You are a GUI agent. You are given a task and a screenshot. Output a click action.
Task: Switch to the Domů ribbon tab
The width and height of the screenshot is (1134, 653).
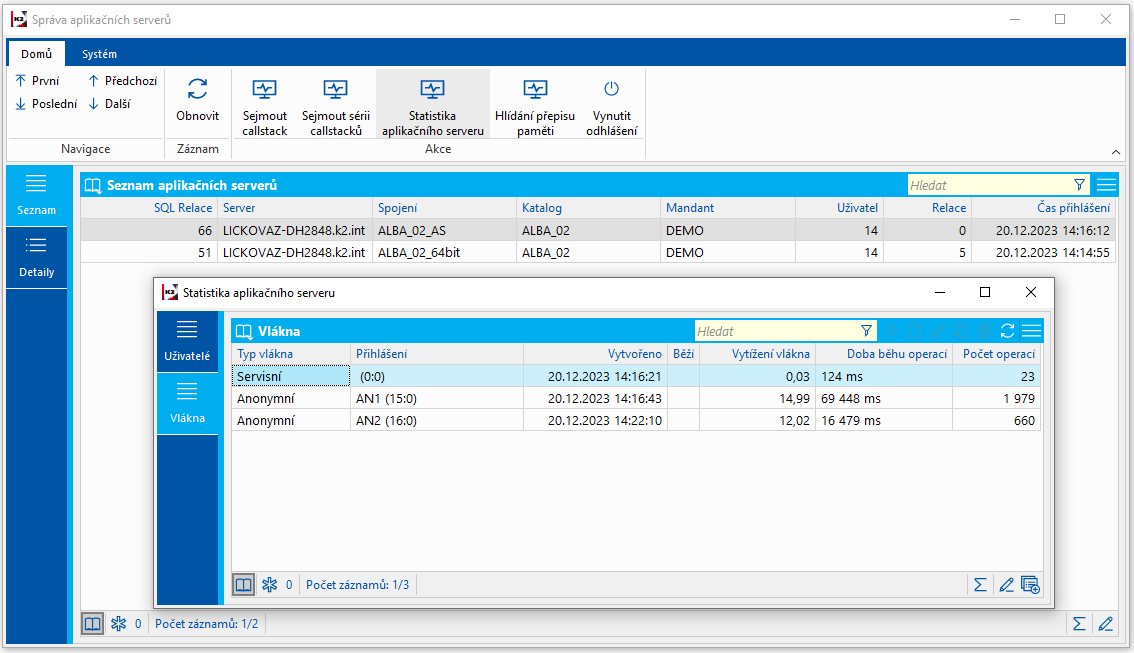pyautogui.click(x=36, y=54)
